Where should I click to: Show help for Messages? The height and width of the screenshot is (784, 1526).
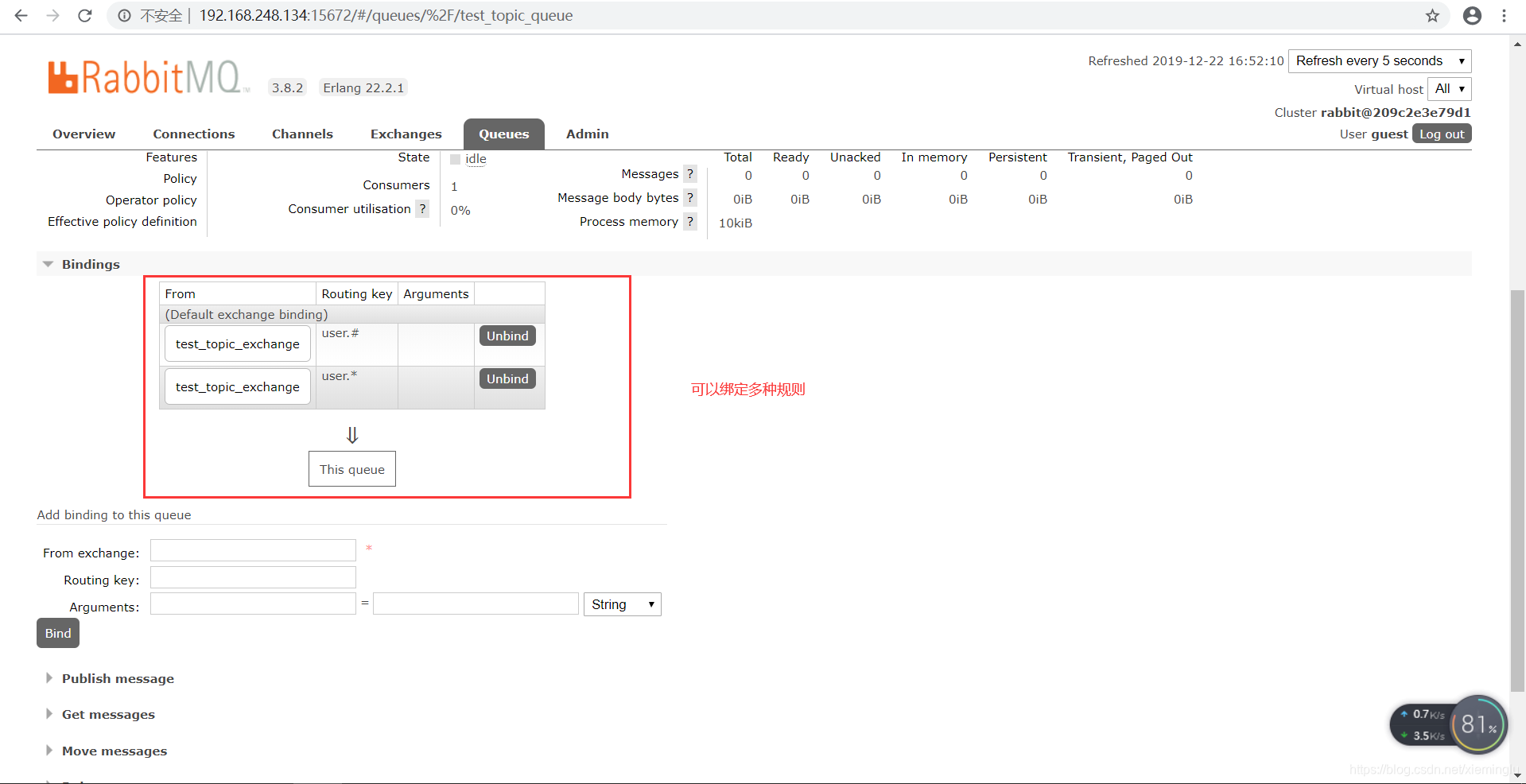(x=690, y=174)
